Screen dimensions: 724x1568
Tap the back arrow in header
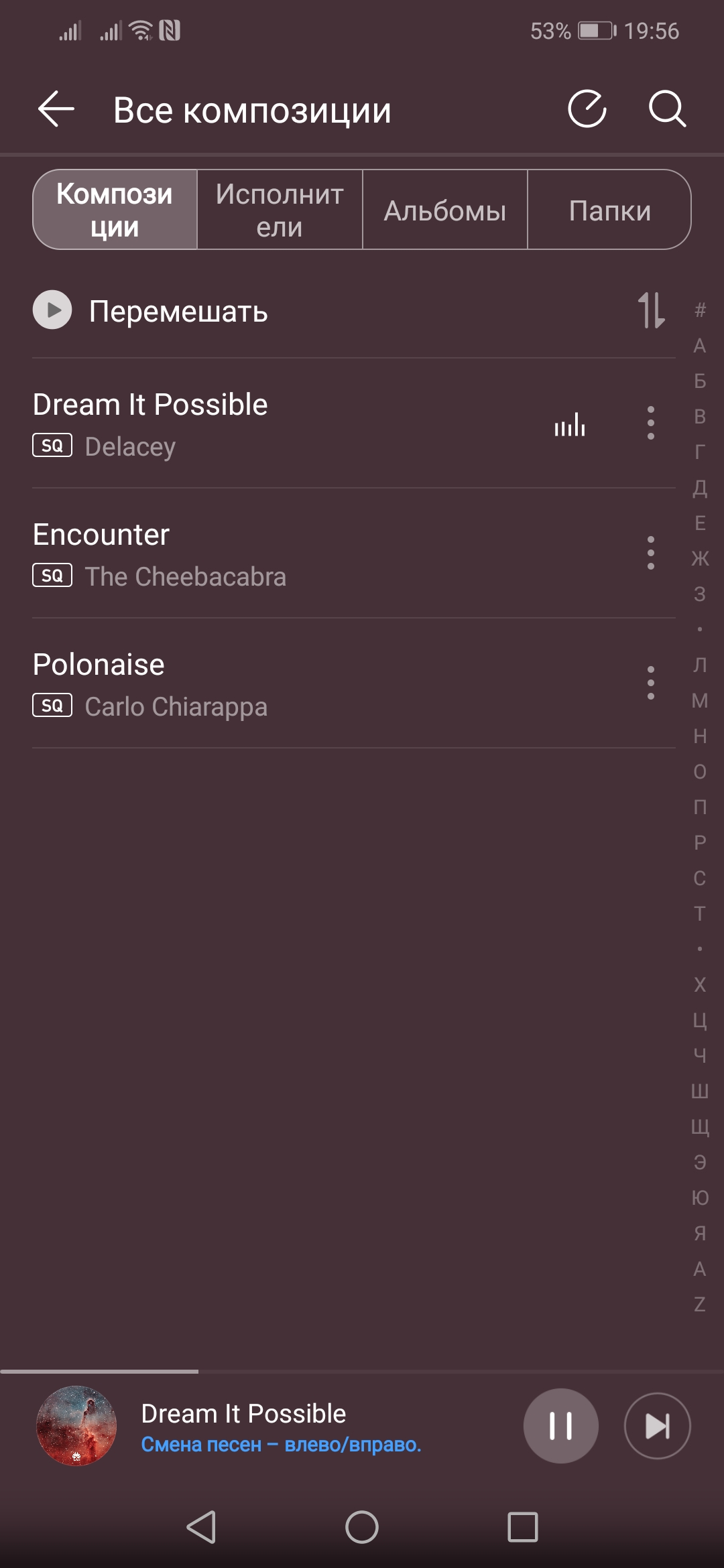56,109
